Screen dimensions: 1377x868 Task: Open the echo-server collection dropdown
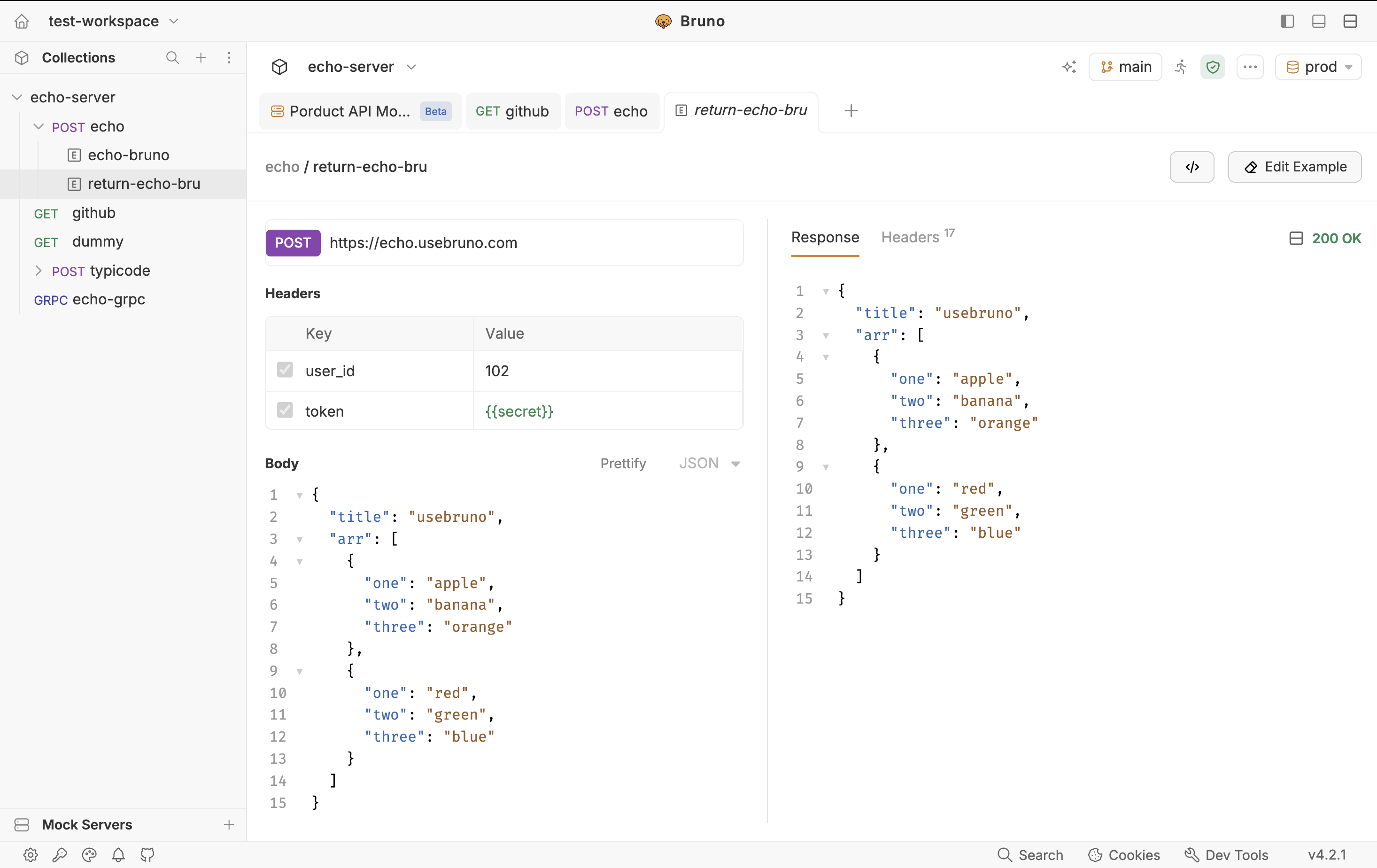coord(362,67)
